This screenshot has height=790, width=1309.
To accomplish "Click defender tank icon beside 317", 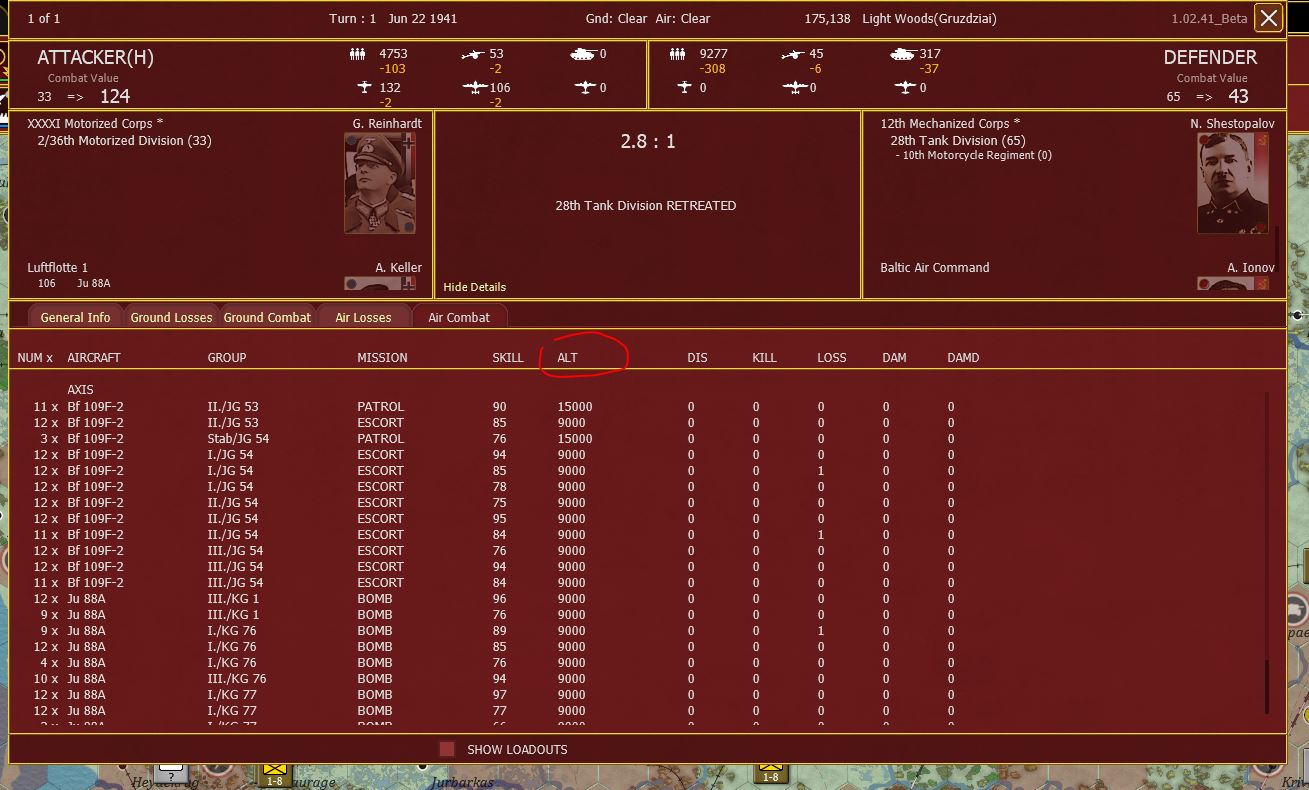I will pos(903,54).
